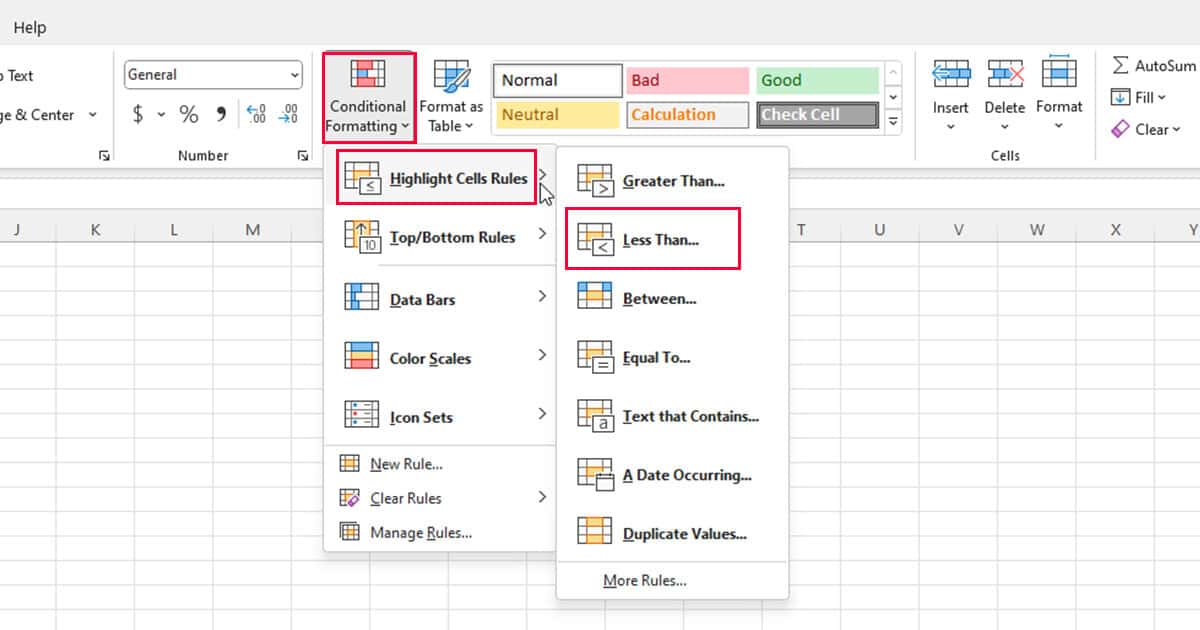
Task: Open the Icon Sets submenu
Action: tap(441, 416)
